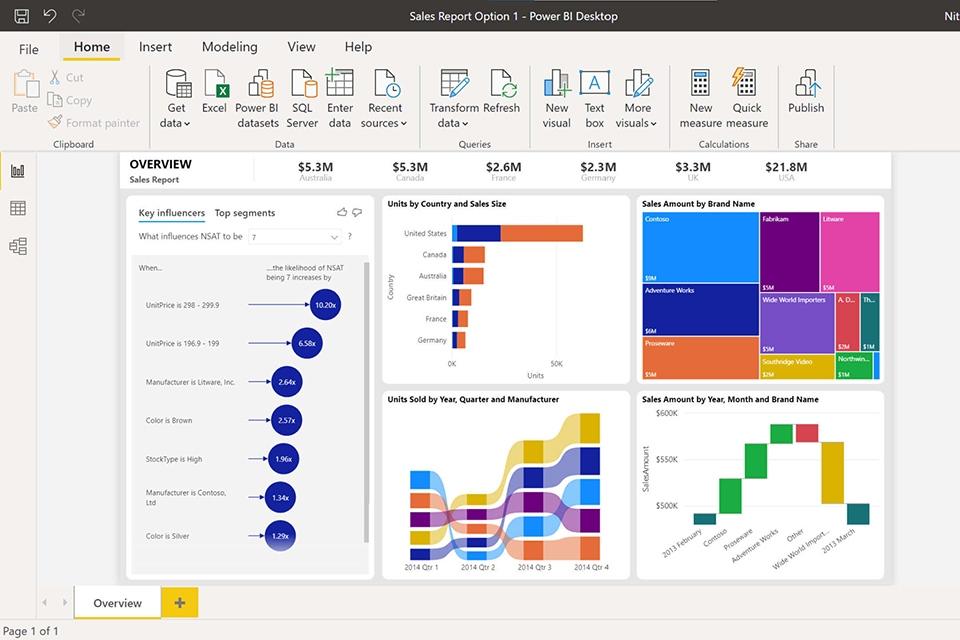960x640 pixels.
Task: Add a New measure
Action: pyautogui.click(x=700, y=95)
